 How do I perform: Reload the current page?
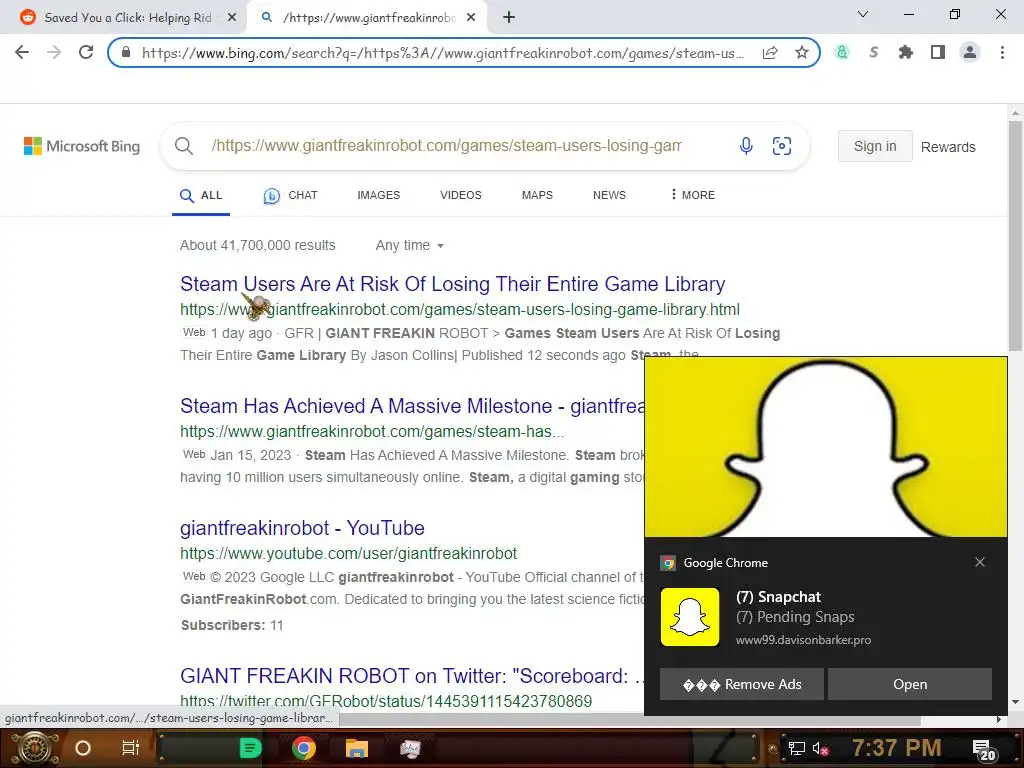tap(86, 52)
